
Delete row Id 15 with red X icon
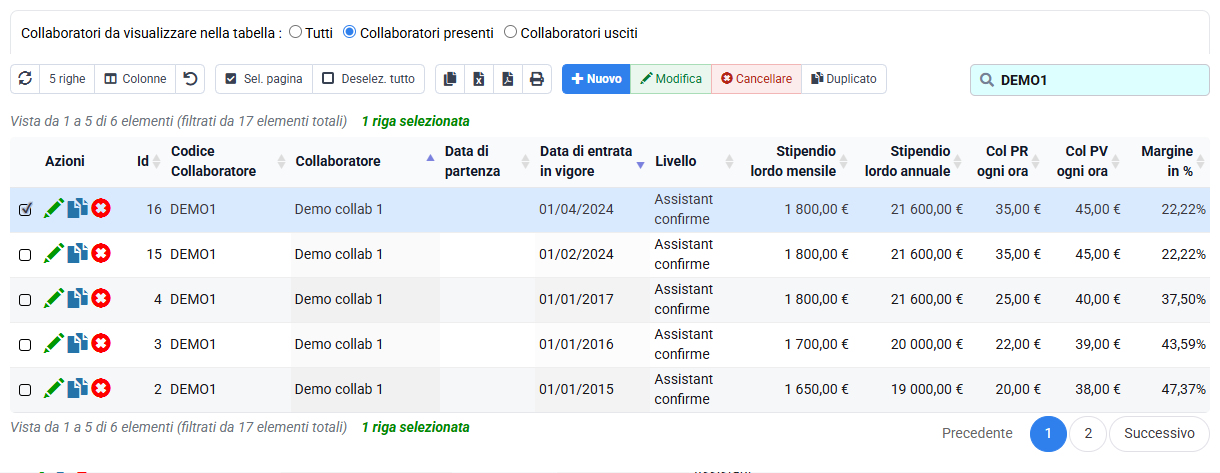pyautogui.click(x=101, y=253)
